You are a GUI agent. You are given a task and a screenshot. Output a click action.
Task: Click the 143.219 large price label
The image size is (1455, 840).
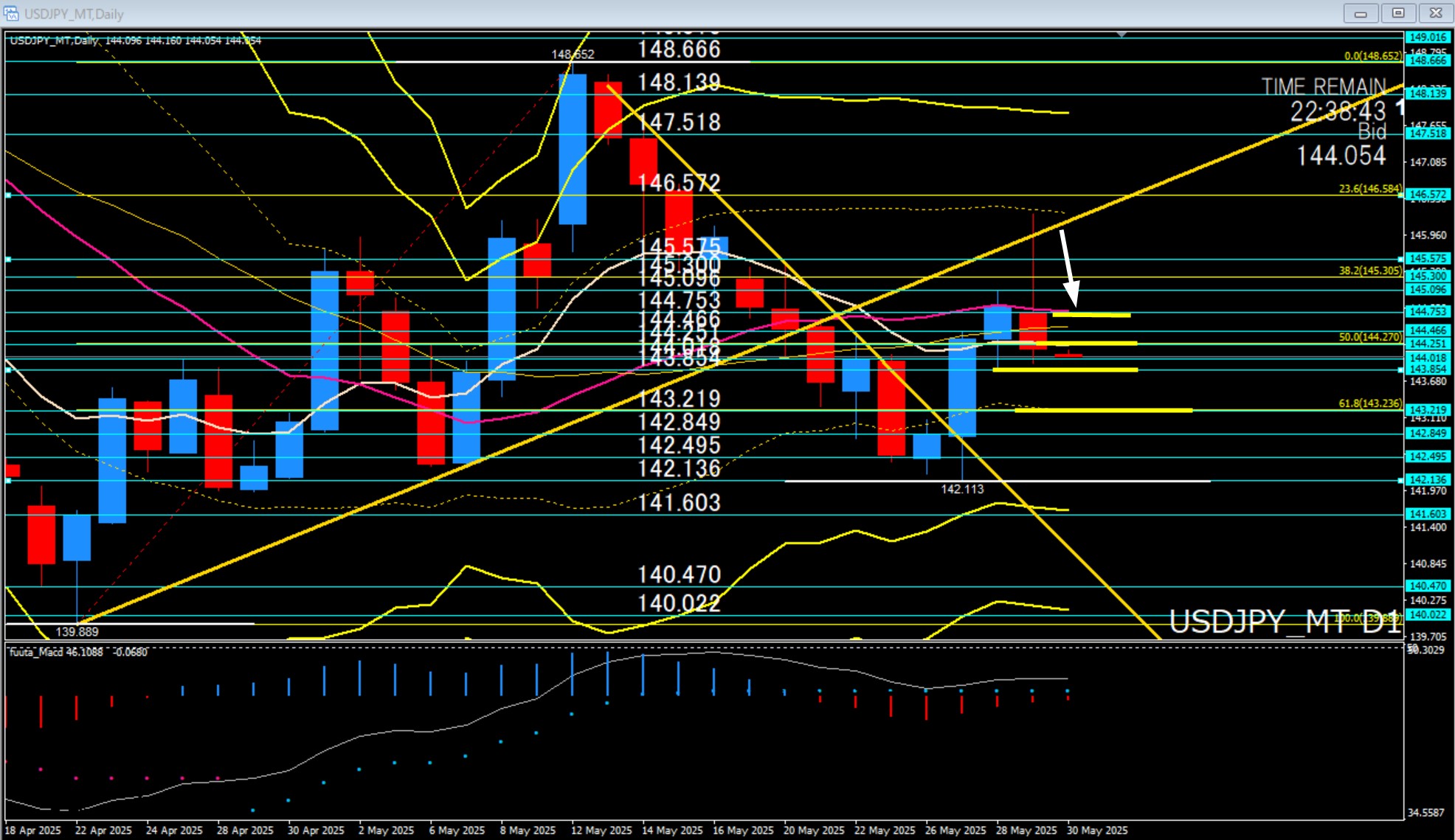pyautogui.click(x=679, y=398)
